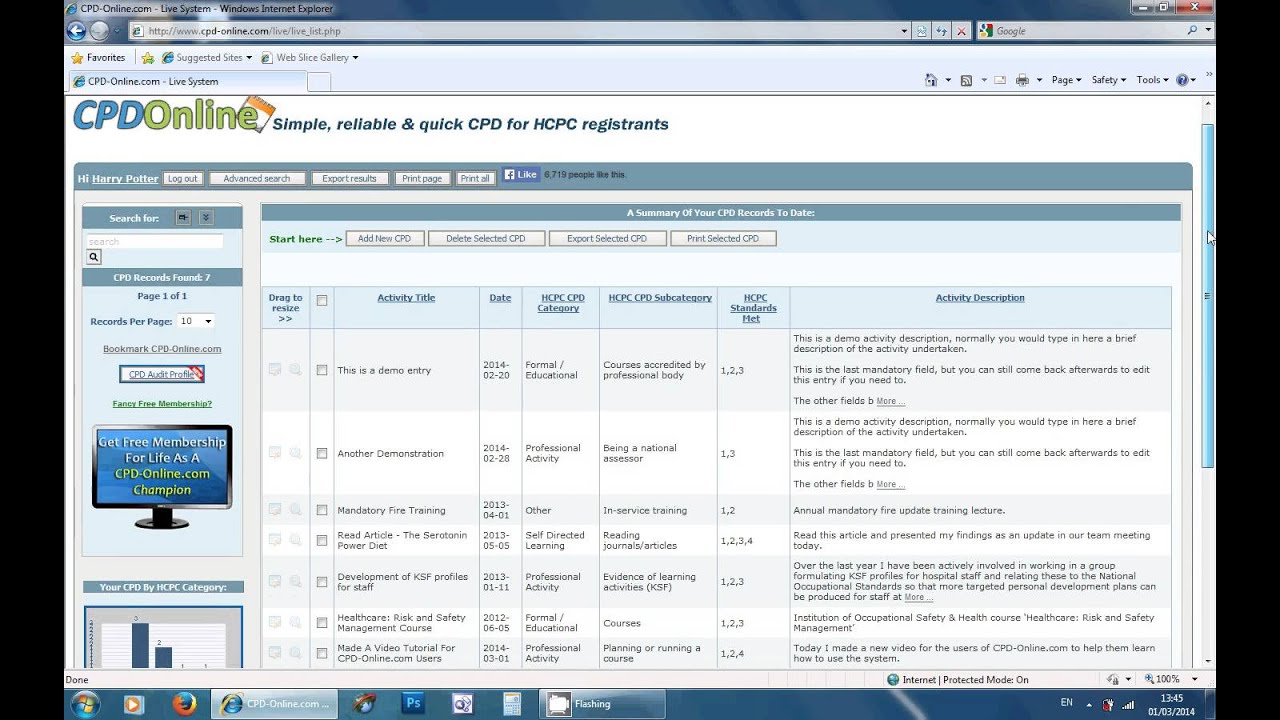Click the view magnifier icon for 'This is a demo entry'

[296, 370]
